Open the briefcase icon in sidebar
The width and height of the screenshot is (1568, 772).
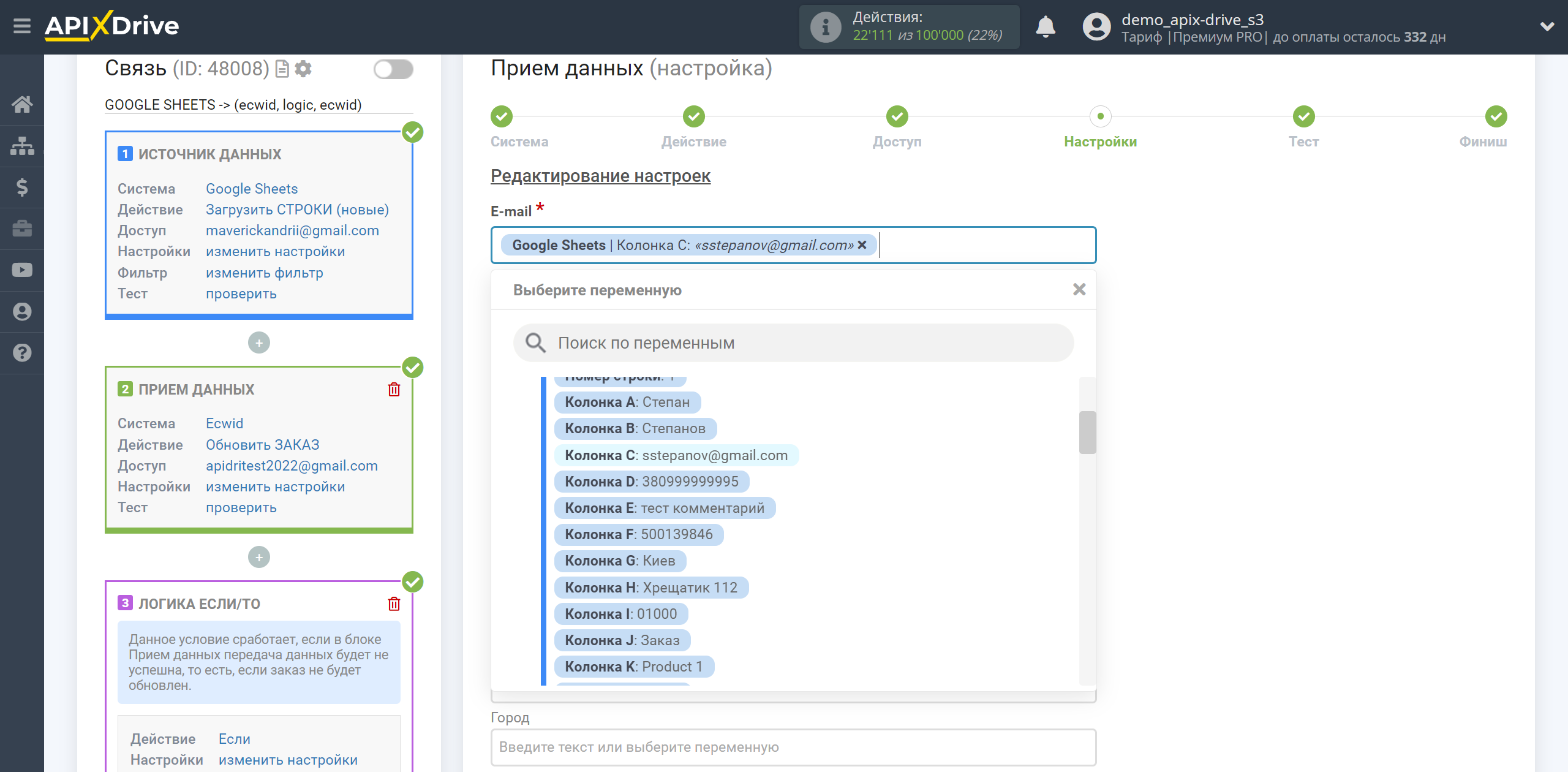[22, 229]
